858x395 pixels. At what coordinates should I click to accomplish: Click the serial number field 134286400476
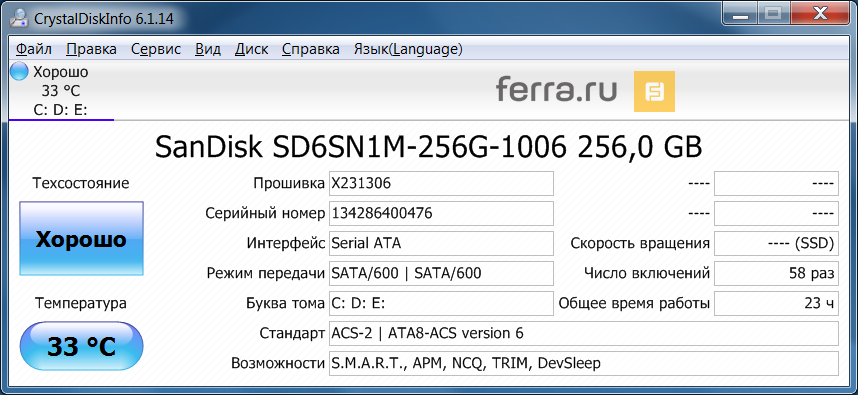[x=441, y=213]
